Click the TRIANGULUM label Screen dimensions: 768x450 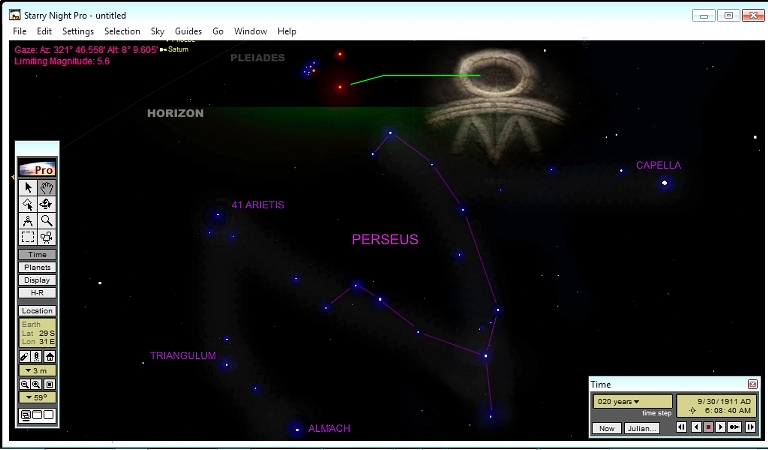pos(183,355)
